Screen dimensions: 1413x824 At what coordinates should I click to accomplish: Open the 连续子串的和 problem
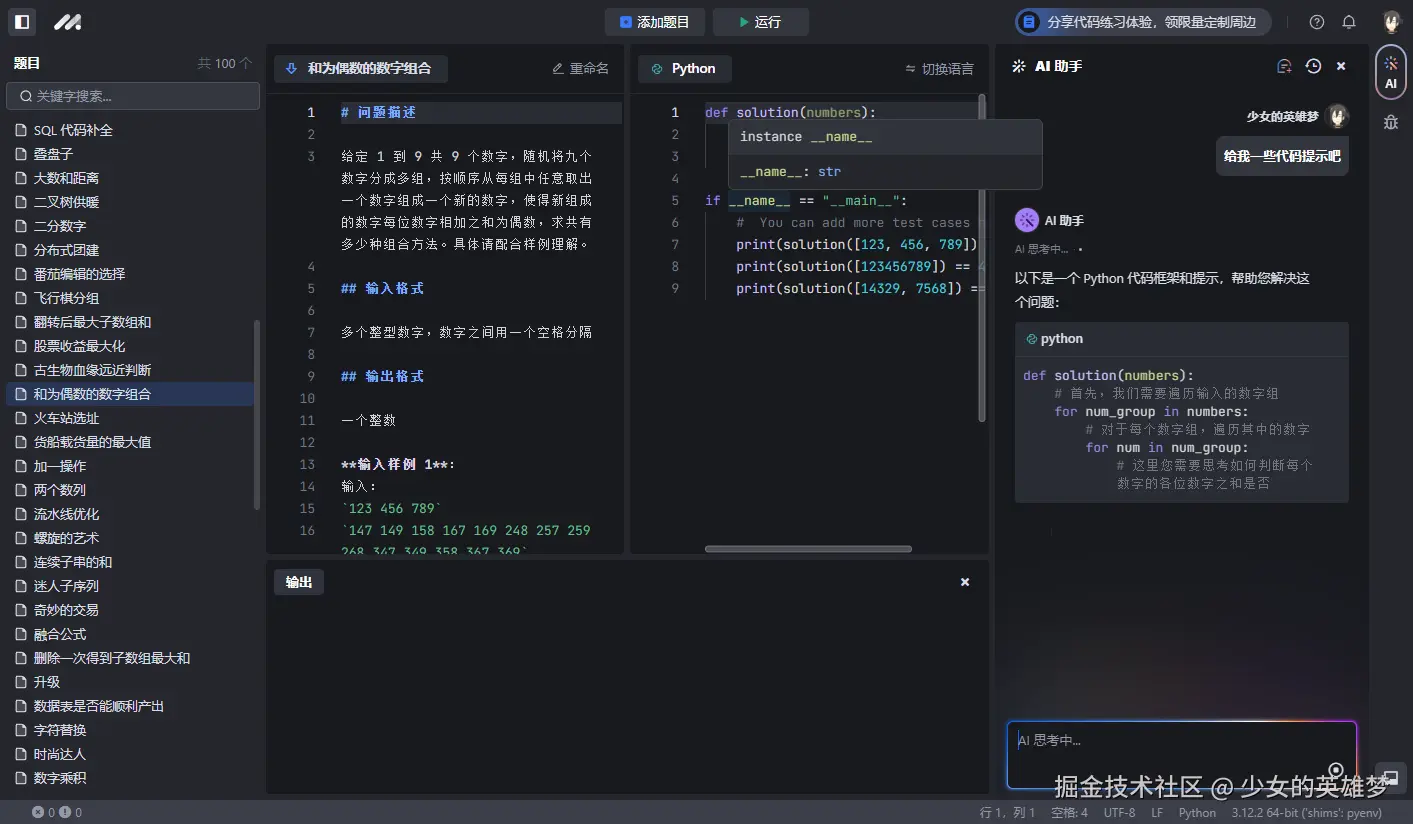[130, 562]
